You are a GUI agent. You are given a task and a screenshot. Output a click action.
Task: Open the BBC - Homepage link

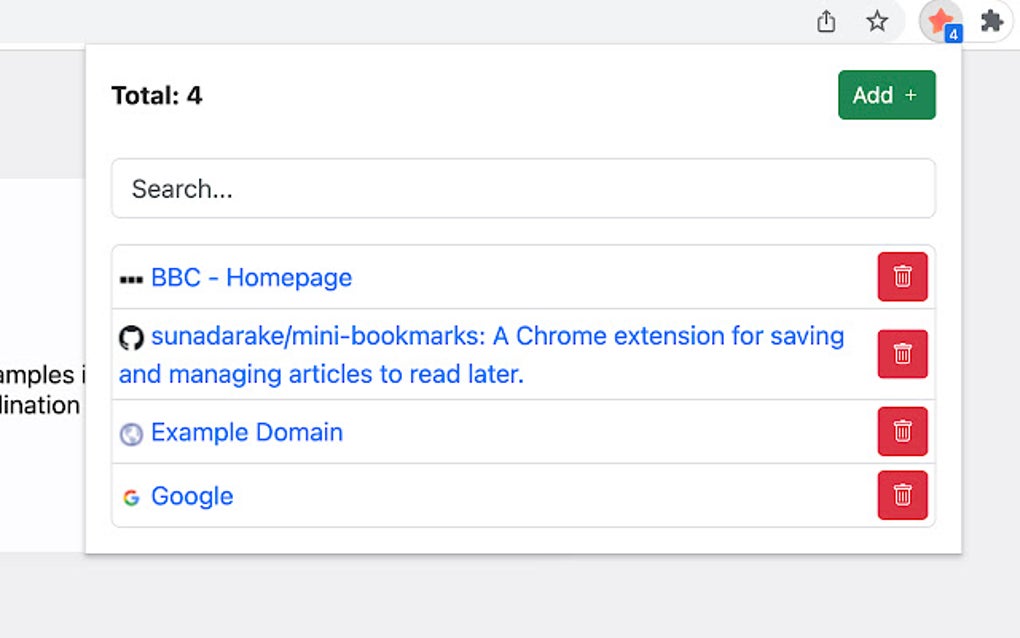tap(251, 277)
